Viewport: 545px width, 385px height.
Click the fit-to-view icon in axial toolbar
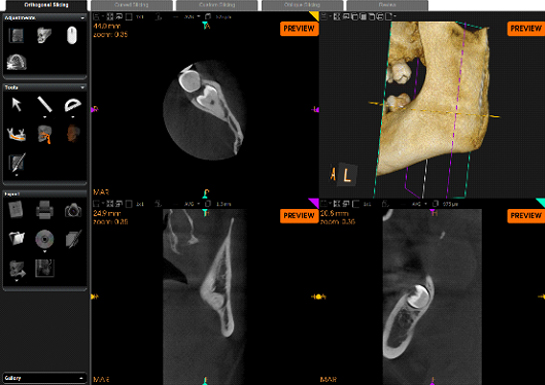pyautogui.click(x=110, y=16)
